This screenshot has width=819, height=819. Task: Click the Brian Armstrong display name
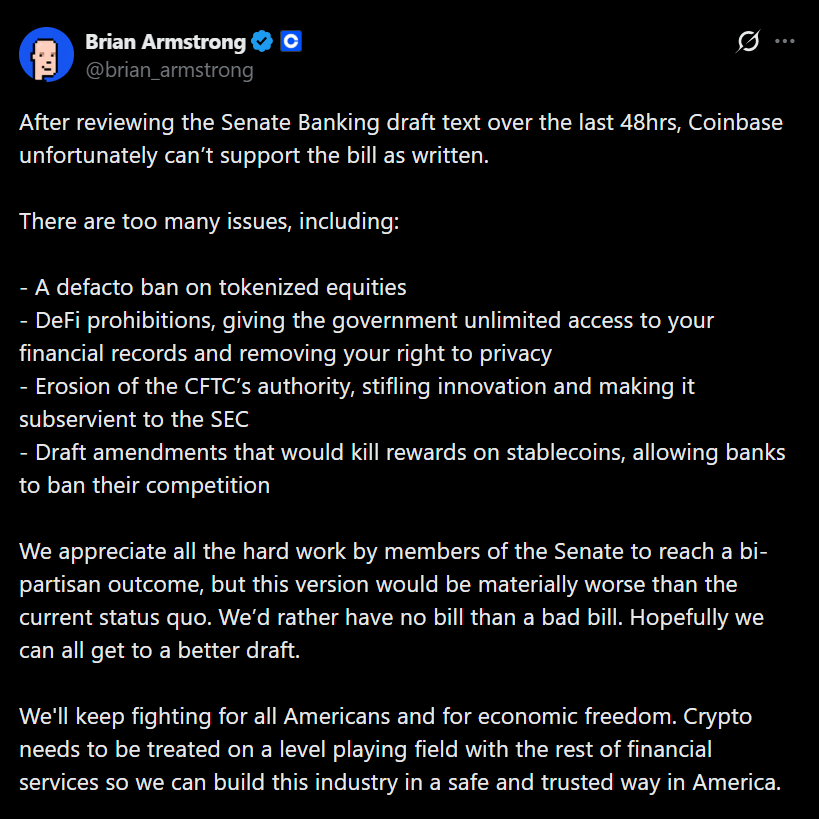(x=165, y=42)
